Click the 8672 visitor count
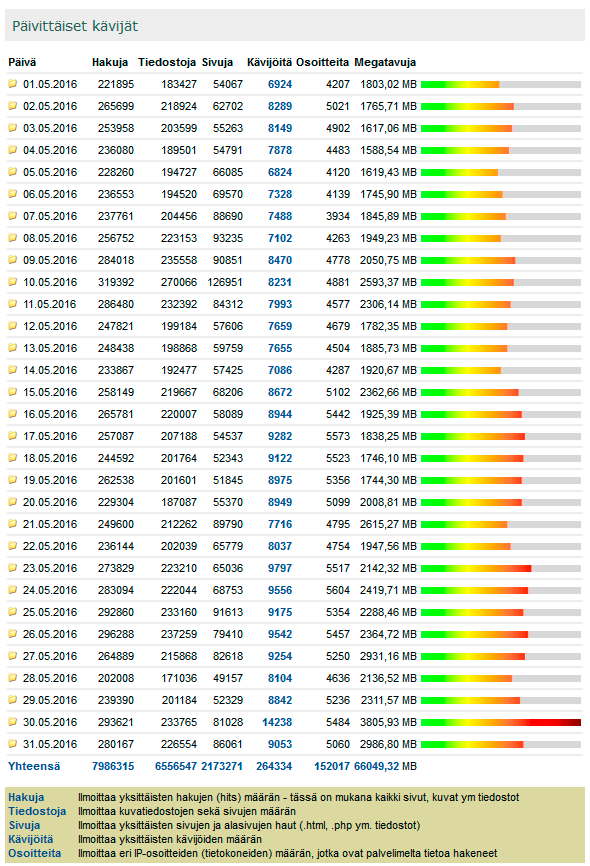 tap(280, 392)
